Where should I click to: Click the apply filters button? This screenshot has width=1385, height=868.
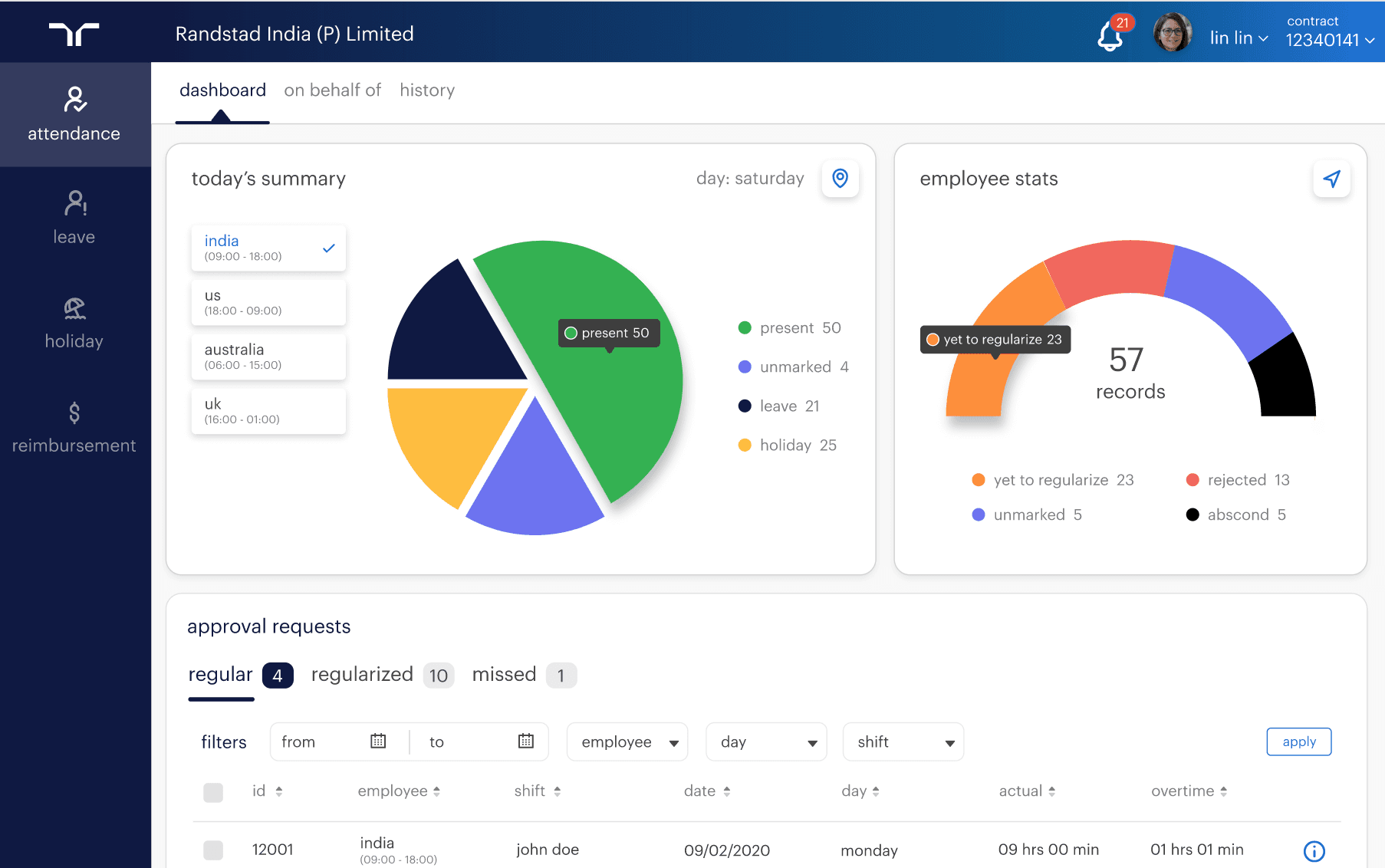(x=1299, y=741)
